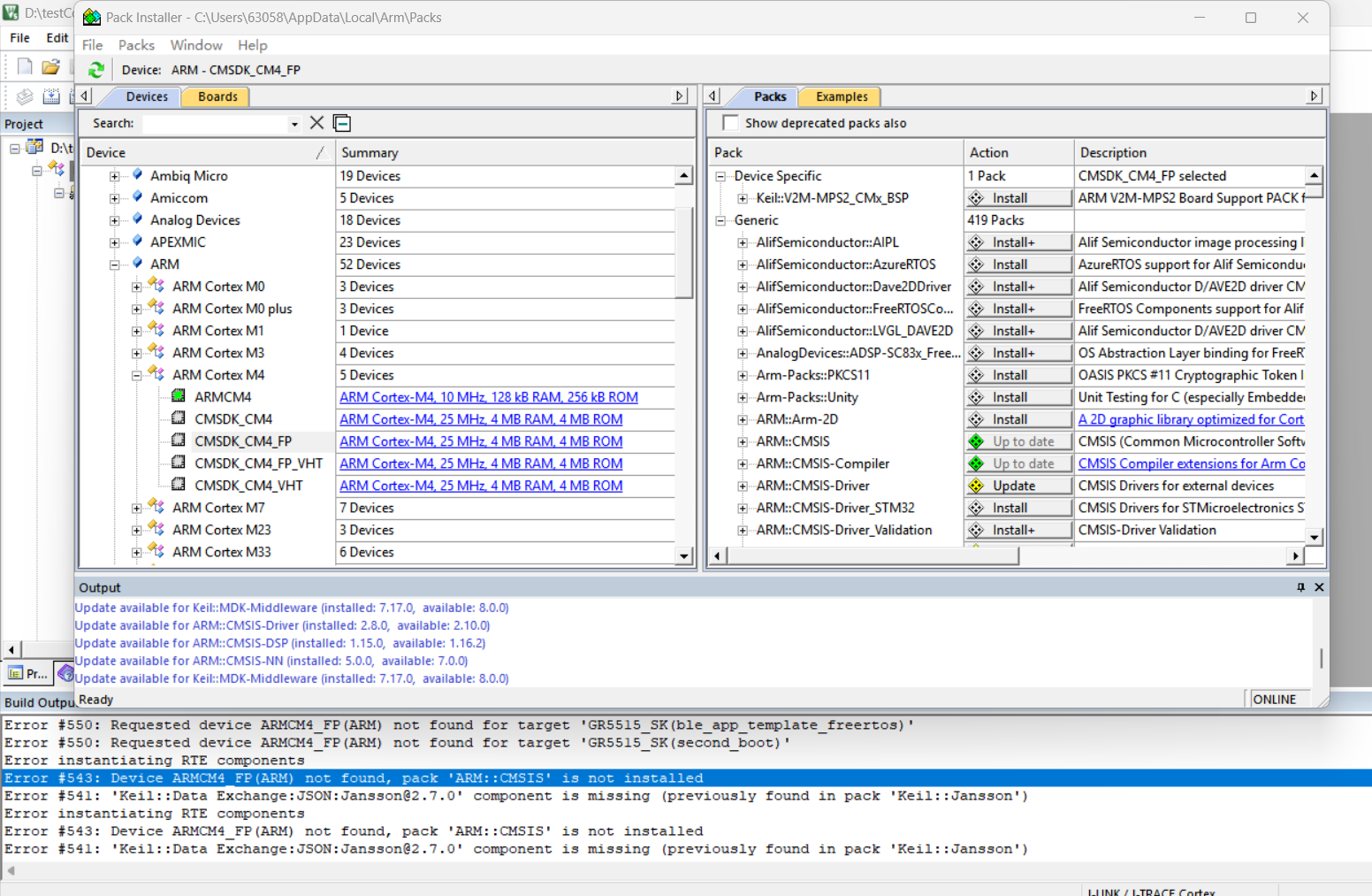Select highlighted Error #543 line in Build Output
The width and height of the screenshot is (1372, 896).
[x=686, y=778]
